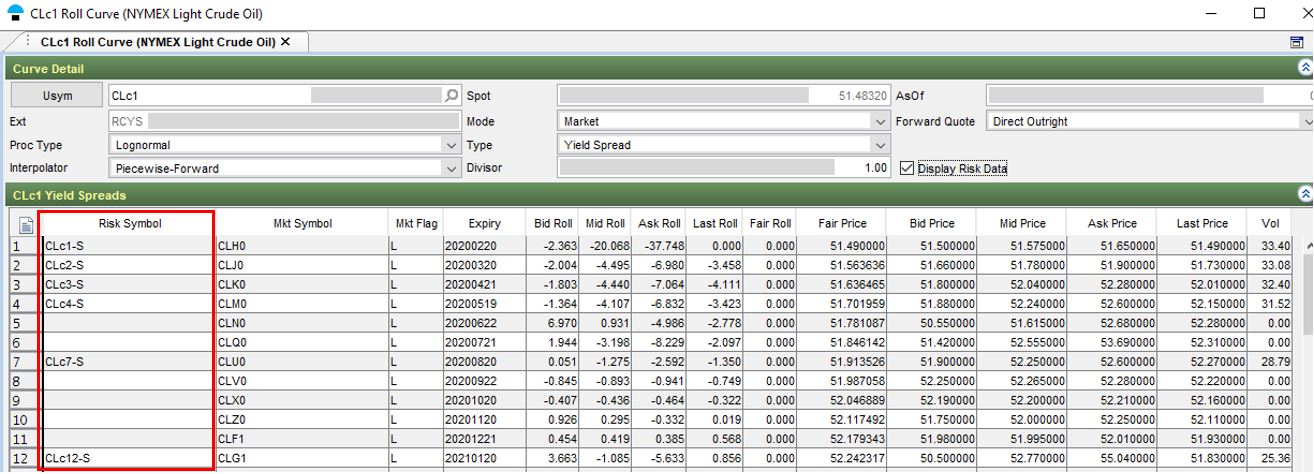Click the window layout icon at top right
This screenshot has height=474, width=1314.
pos(1297,42)
